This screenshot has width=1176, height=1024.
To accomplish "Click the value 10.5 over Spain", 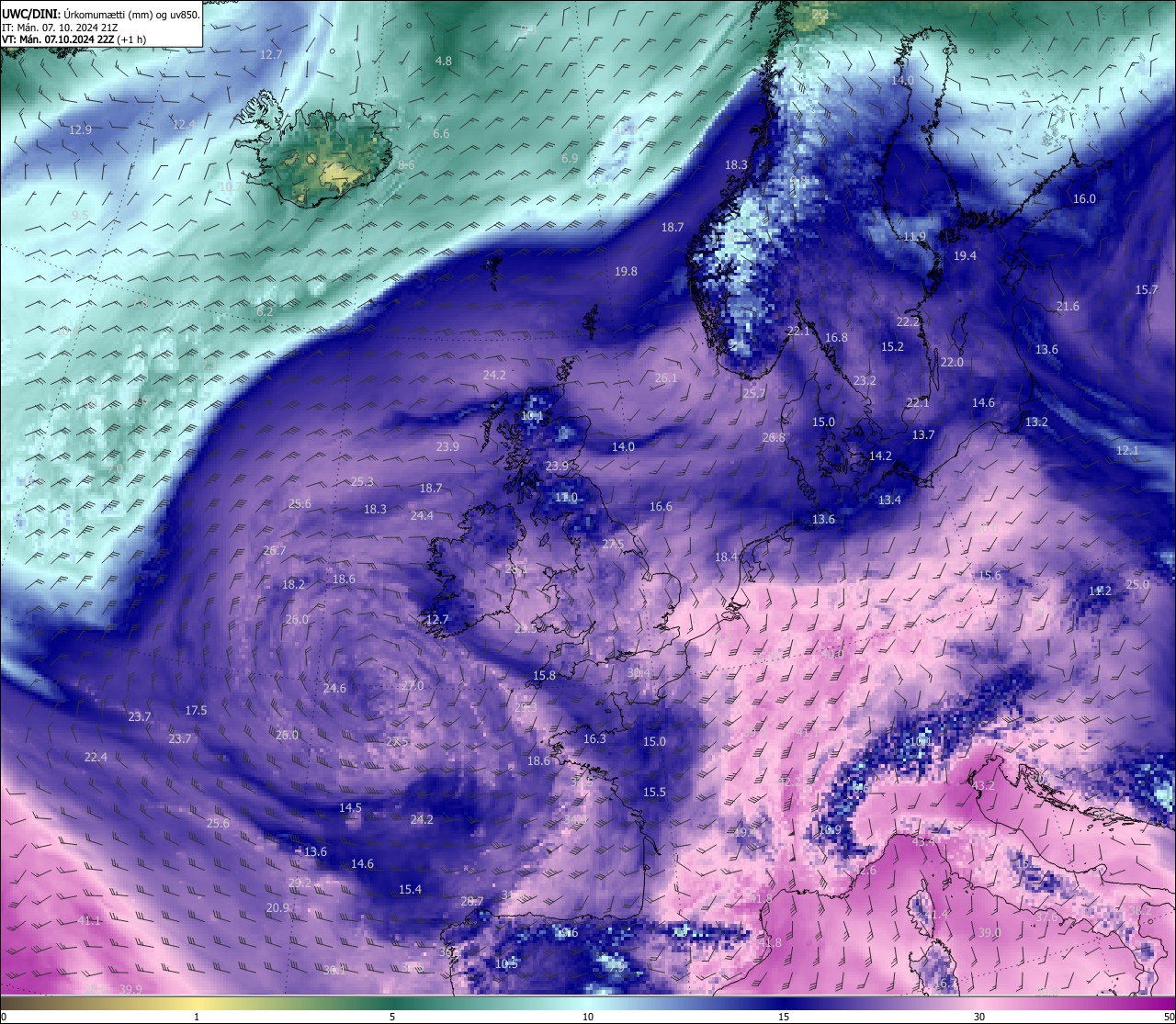I will tap(506, 964).
